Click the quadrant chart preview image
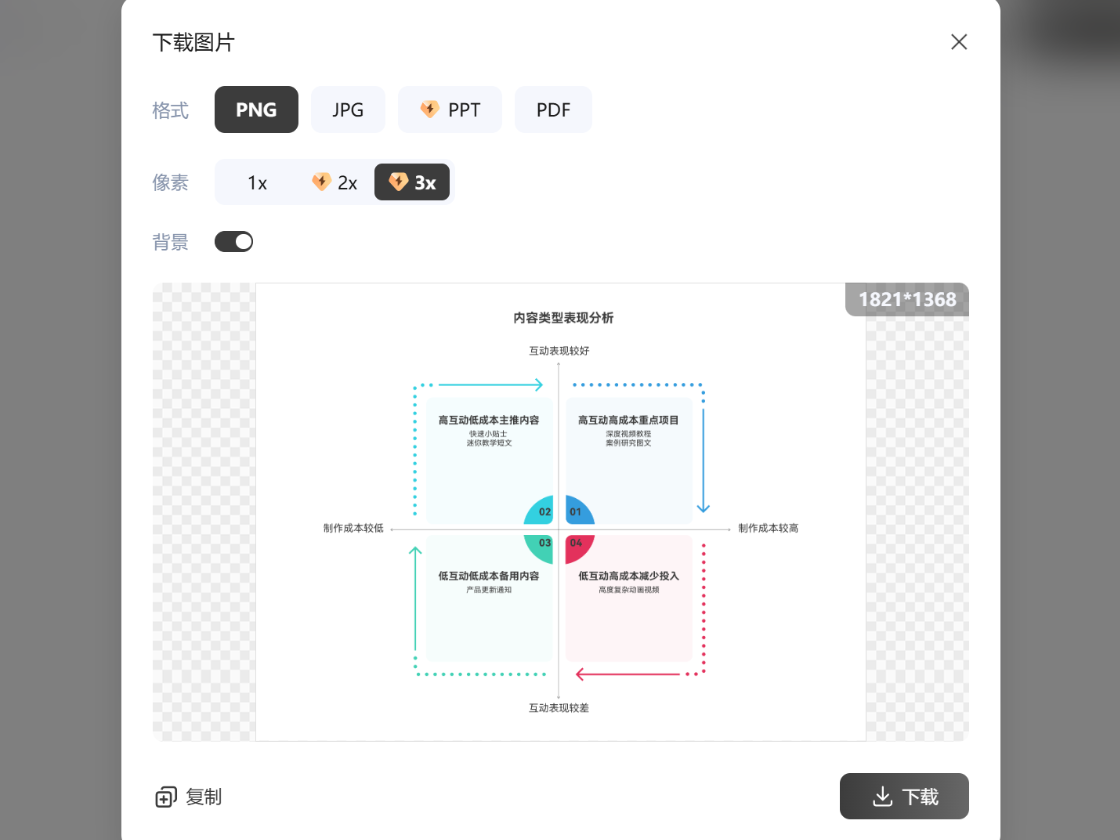1120x840 pixels. coord(560,512)
